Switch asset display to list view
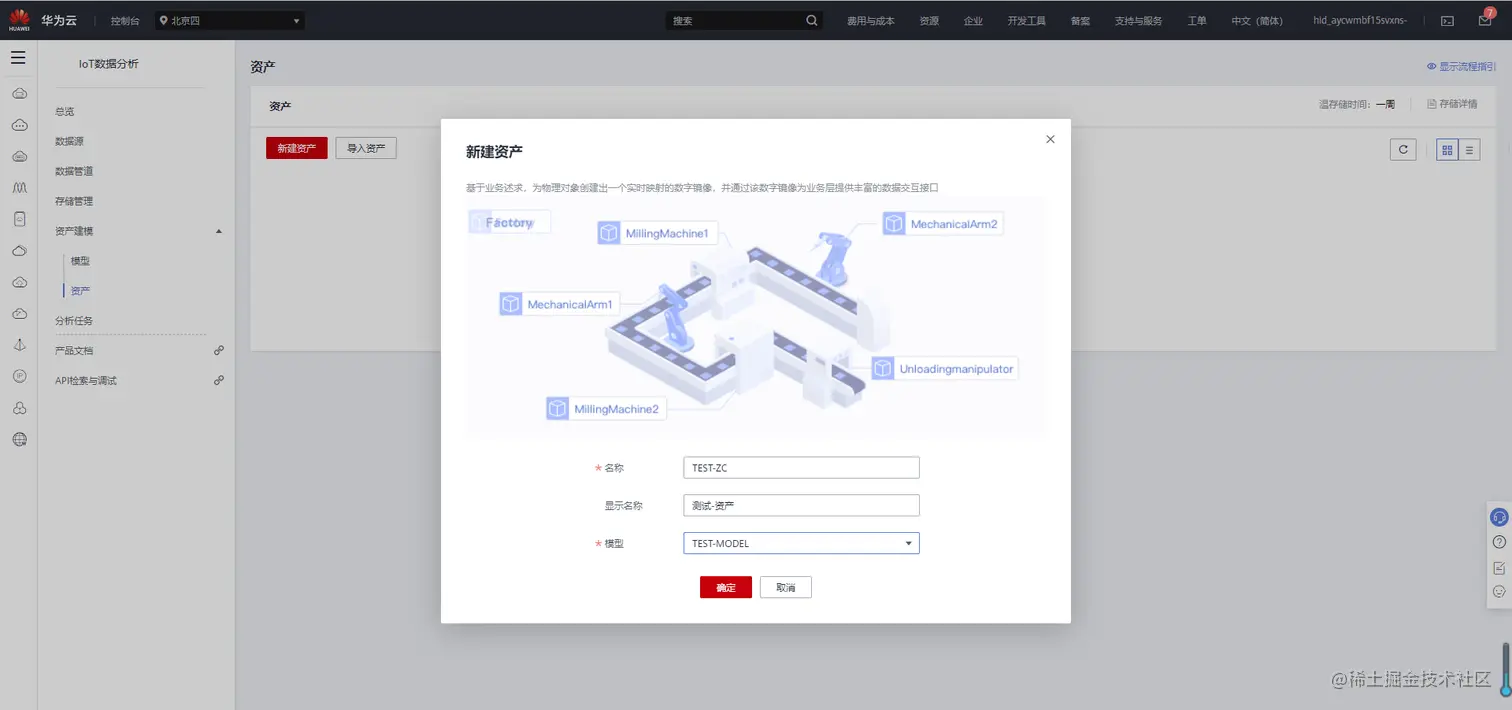 tap(1470, 149)
